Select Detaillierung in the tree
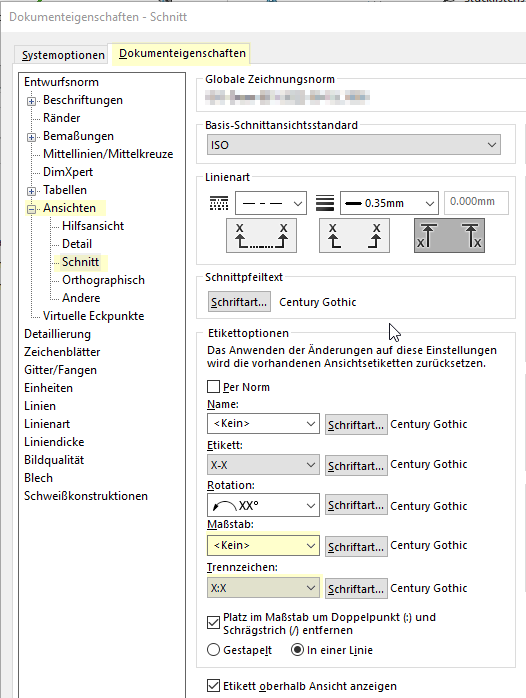Image resolution: width=526 pixels, height=698 pixels. (x=57, y=334)
